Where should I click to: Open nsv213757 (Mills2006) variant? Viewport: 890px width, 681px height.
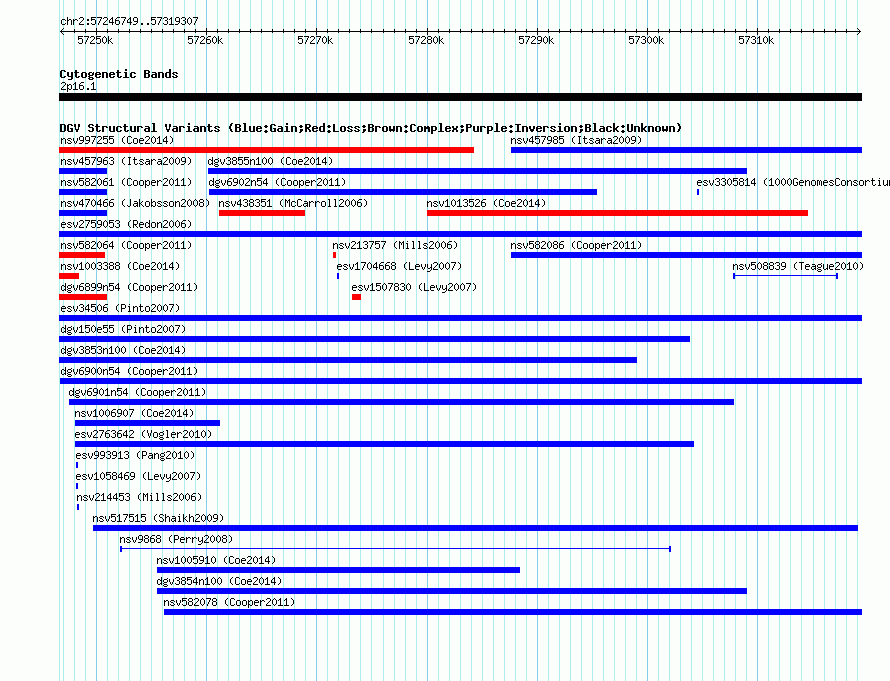click(x=395, y=245)
